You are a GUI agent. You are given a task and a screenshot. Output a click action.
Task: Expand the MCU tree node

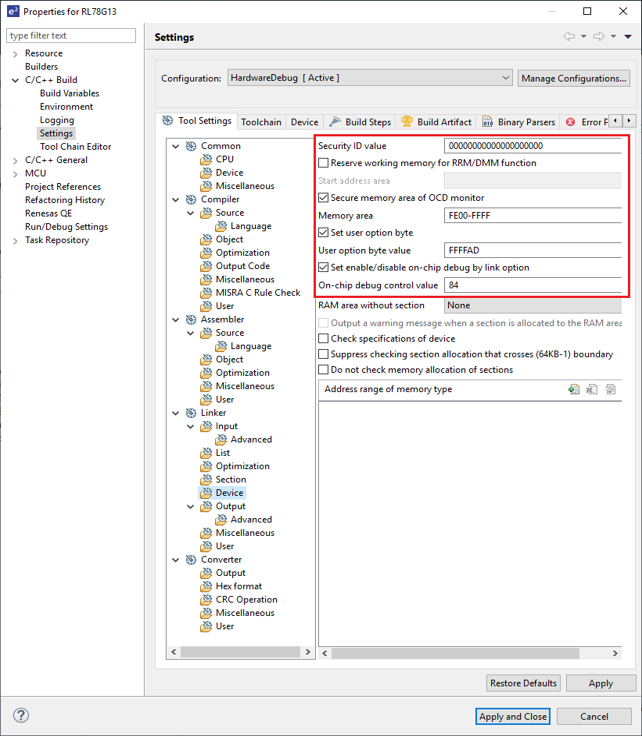(15, 174)
